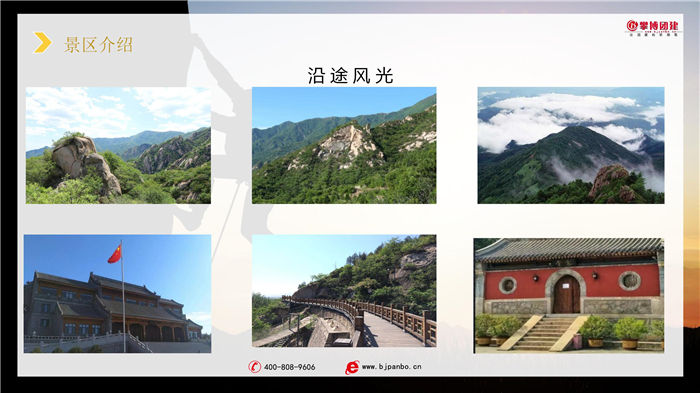The image size is (700, 393).
Task: Select the wooden boardwalk trail photo
Action: pos(344,291)
